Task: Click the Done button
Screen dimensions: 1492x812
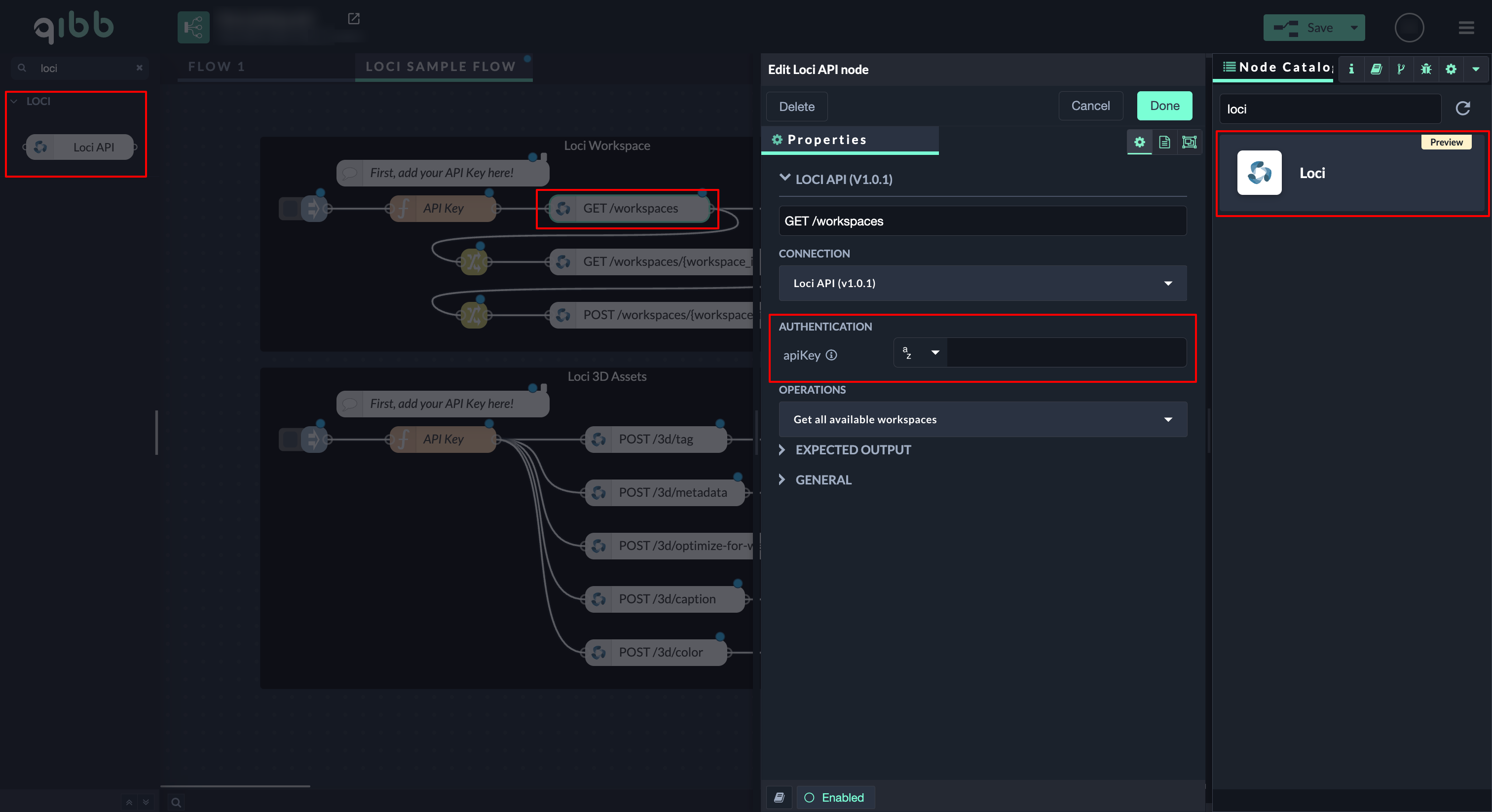Action: [1164, 106]
